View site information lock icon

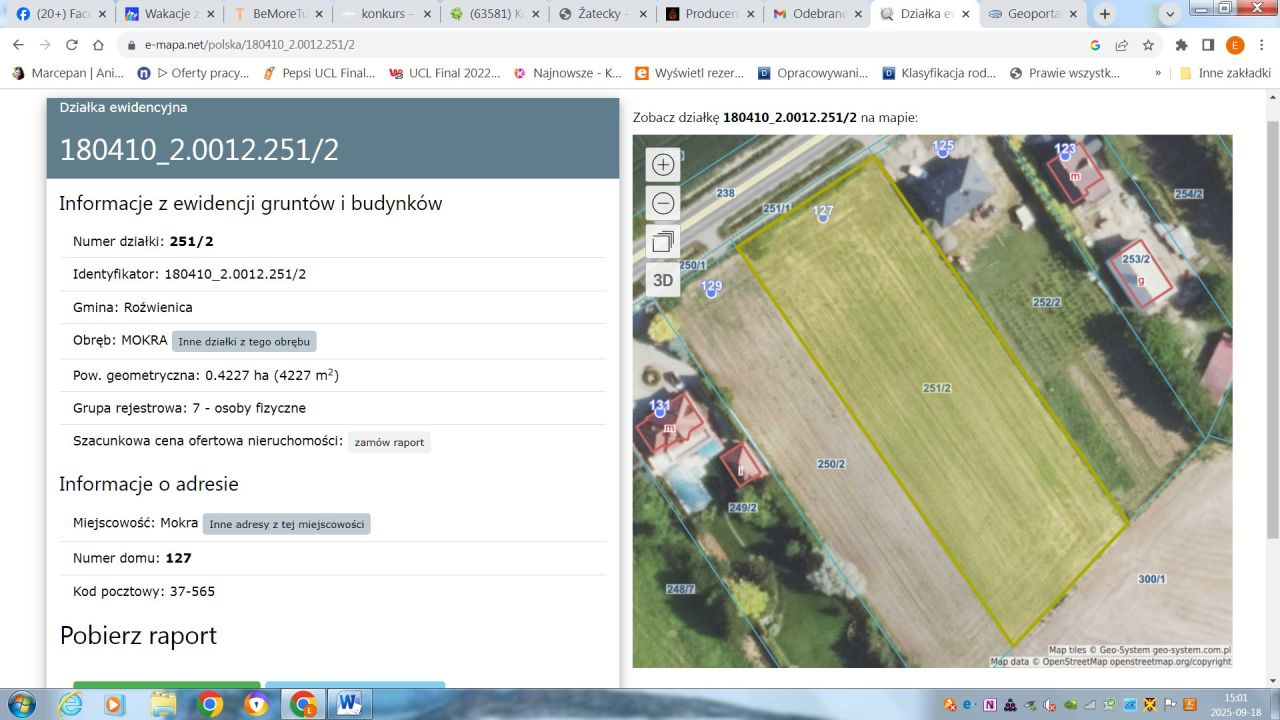pyautogui.click(x=130, y=45)
